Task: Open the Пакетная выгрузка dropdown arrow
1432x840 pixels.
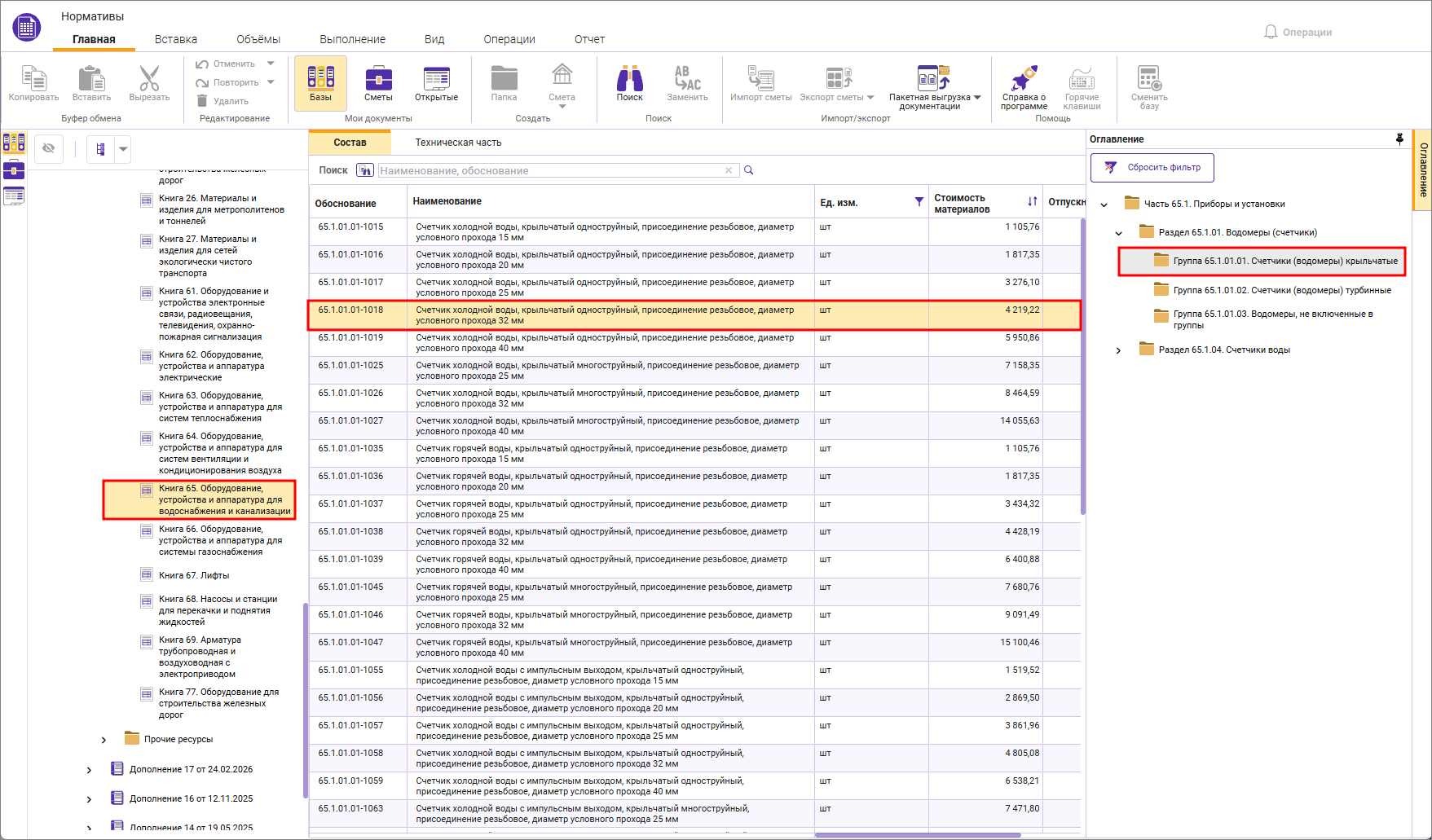Action: tap(977, 98)
